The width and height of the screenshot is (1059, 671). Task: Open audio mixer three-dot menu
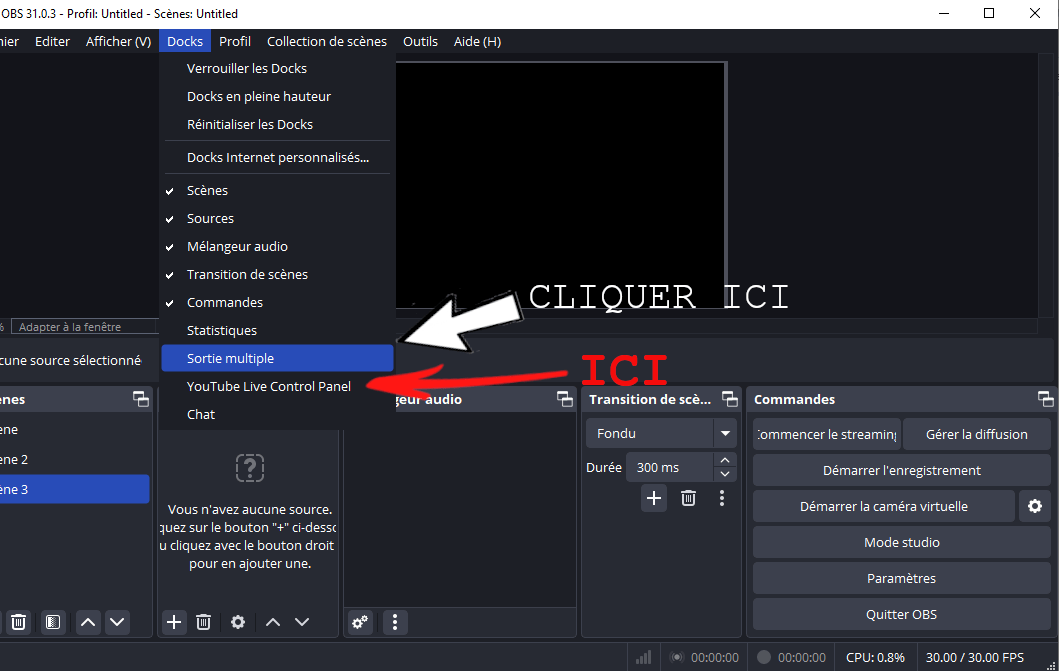coord(395,622)
